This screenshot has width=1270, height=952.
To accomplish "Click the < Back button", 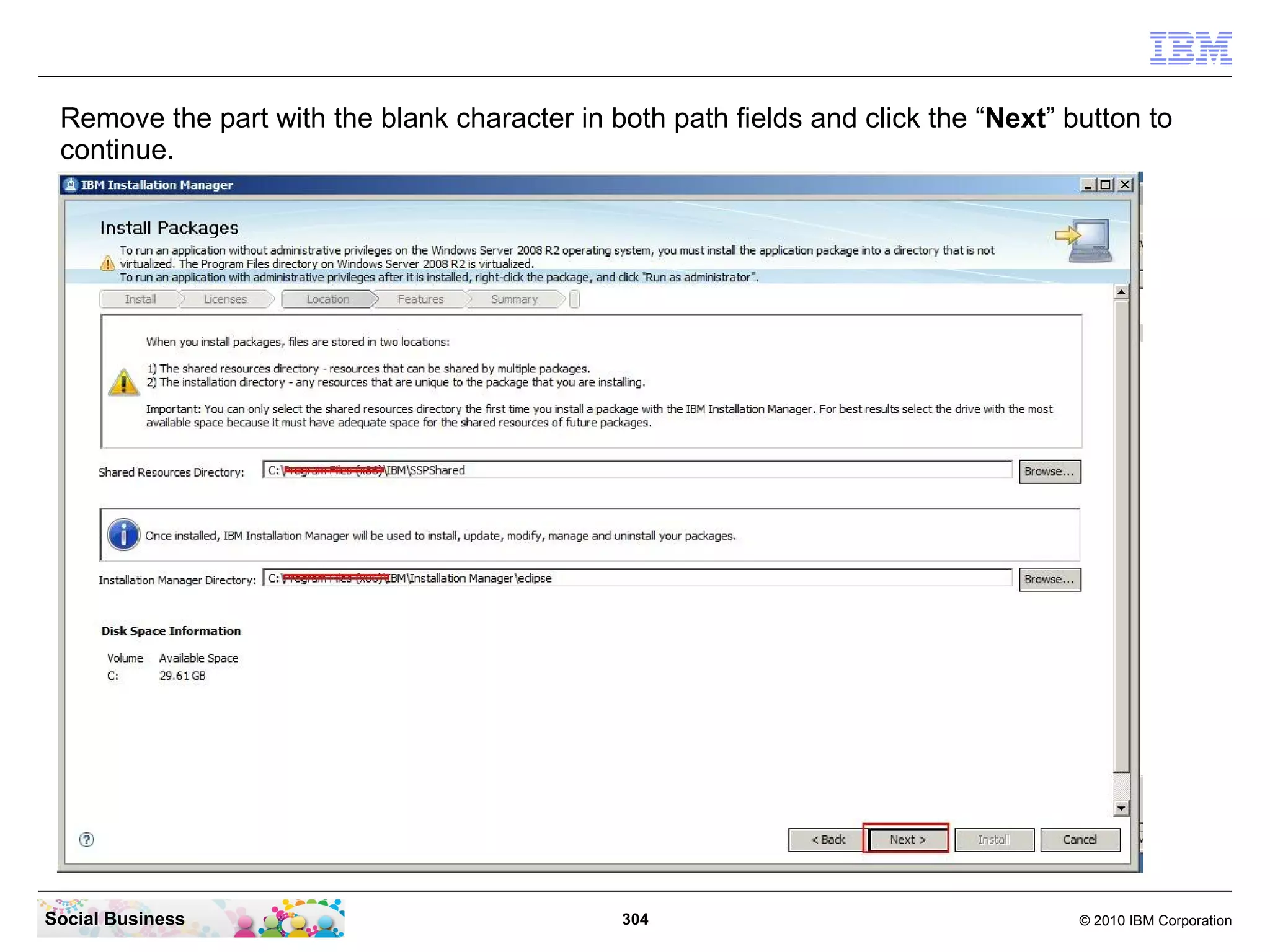I will pyautogui.click(x=827, y=839).
